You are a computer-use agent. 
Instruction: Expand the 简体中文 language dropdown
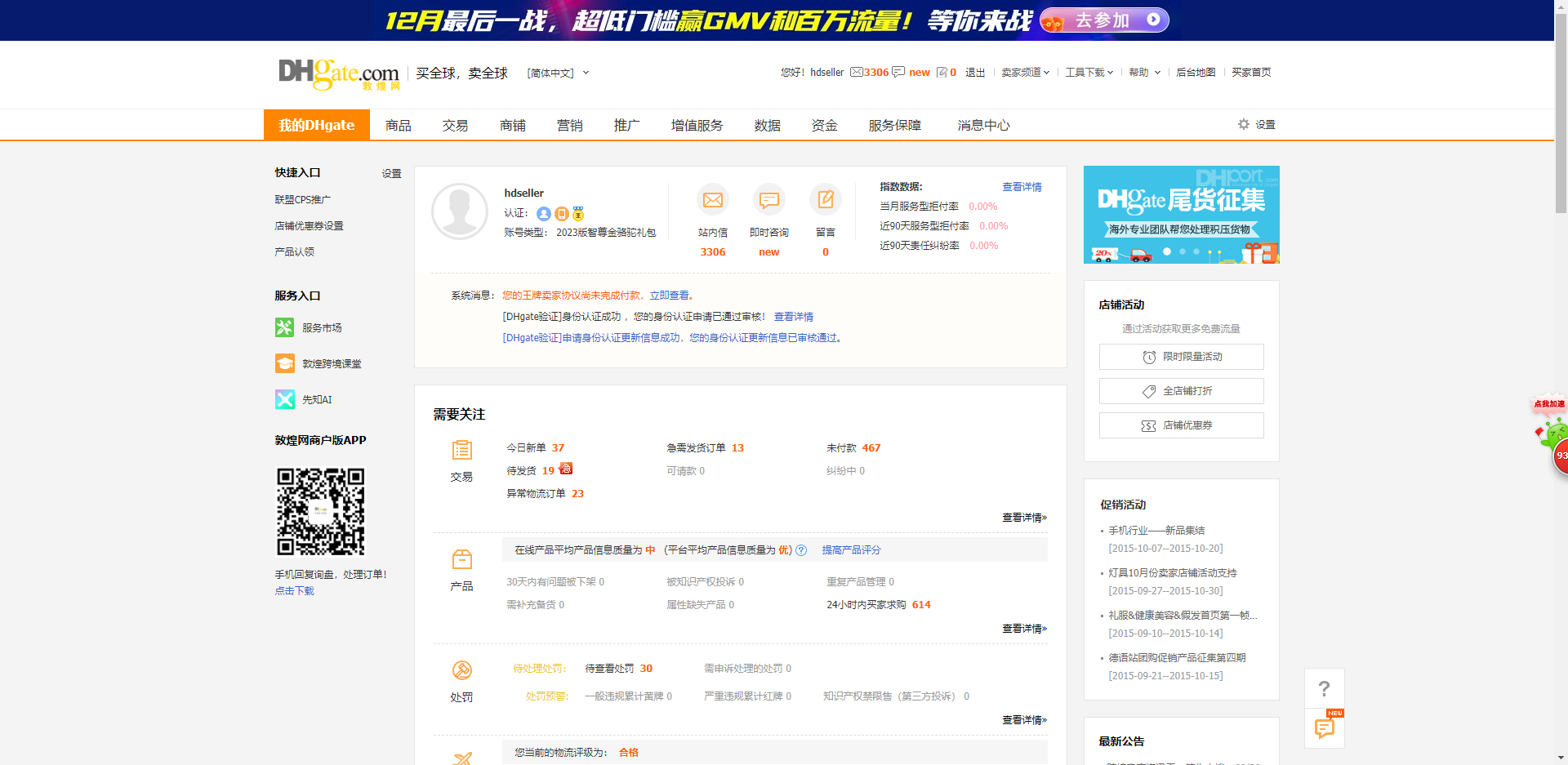tap(558, 73)
